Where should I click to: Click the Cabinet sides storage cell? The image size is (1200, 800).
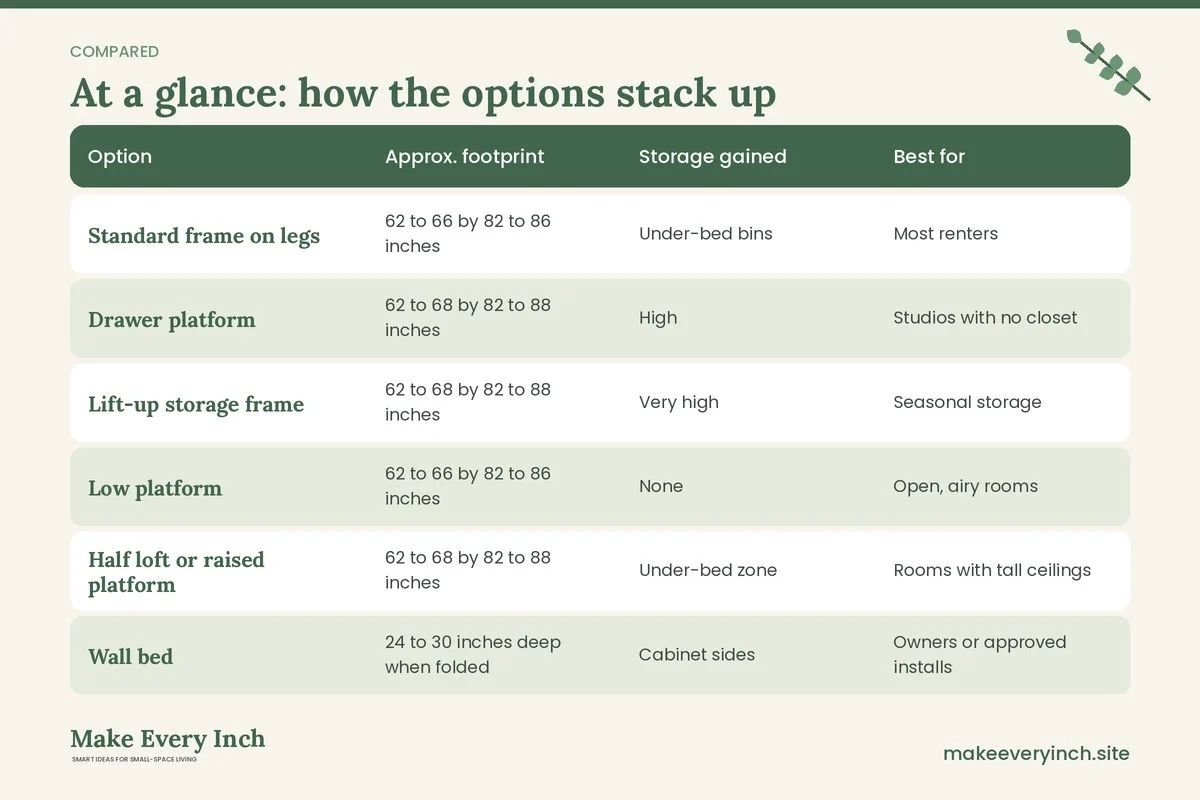(697, 655)
